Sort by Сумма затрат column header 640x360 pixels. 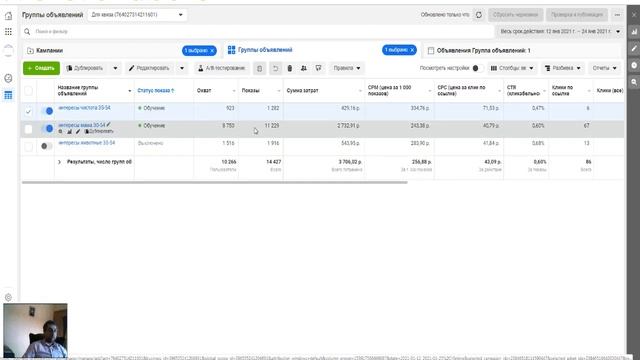coord(302,90)
